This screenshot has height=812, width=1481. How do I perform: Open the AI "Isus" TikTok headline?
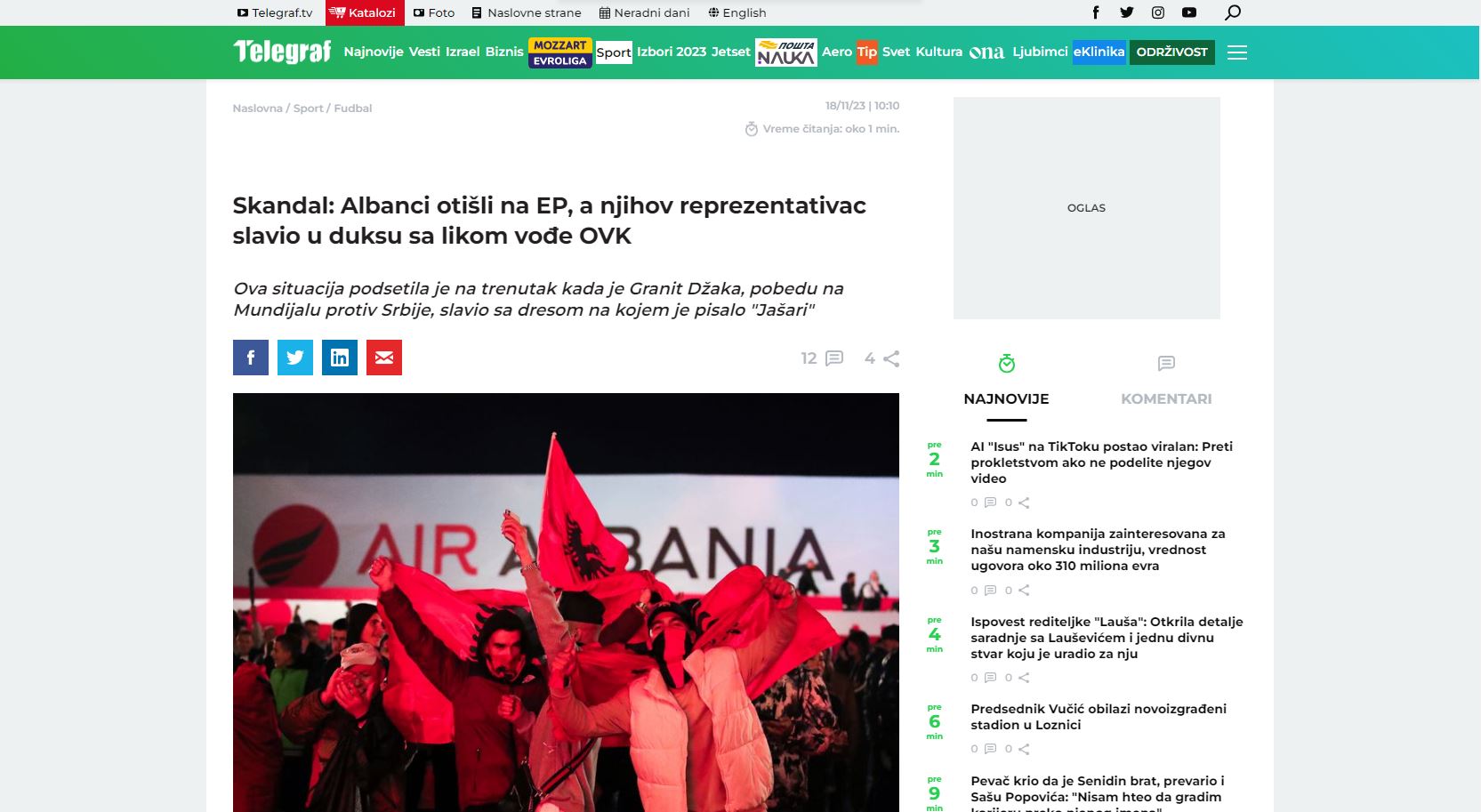click(x=1101, y=462)
